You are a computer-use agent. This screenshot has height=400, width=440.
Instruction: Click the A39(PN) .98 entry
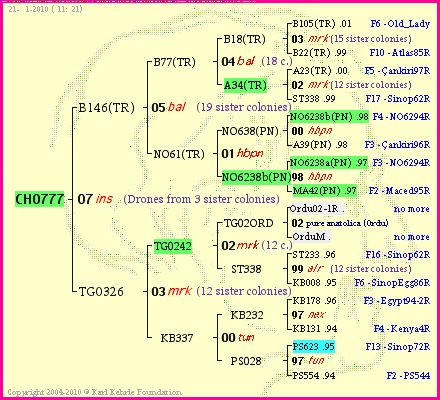(x=320, y=145)
